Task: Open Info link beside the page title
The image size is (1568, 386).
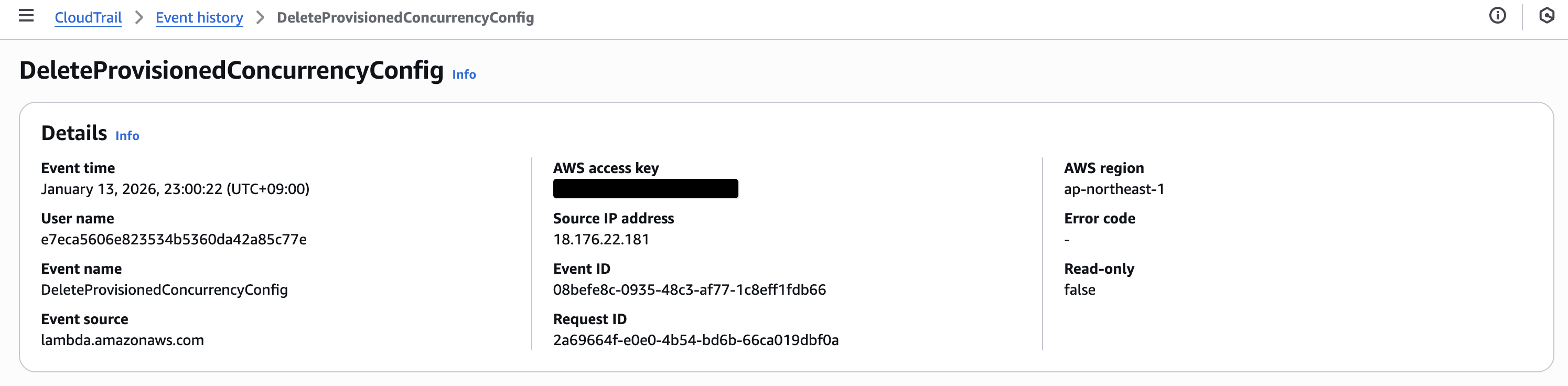Action: click(x=464, y=74)
